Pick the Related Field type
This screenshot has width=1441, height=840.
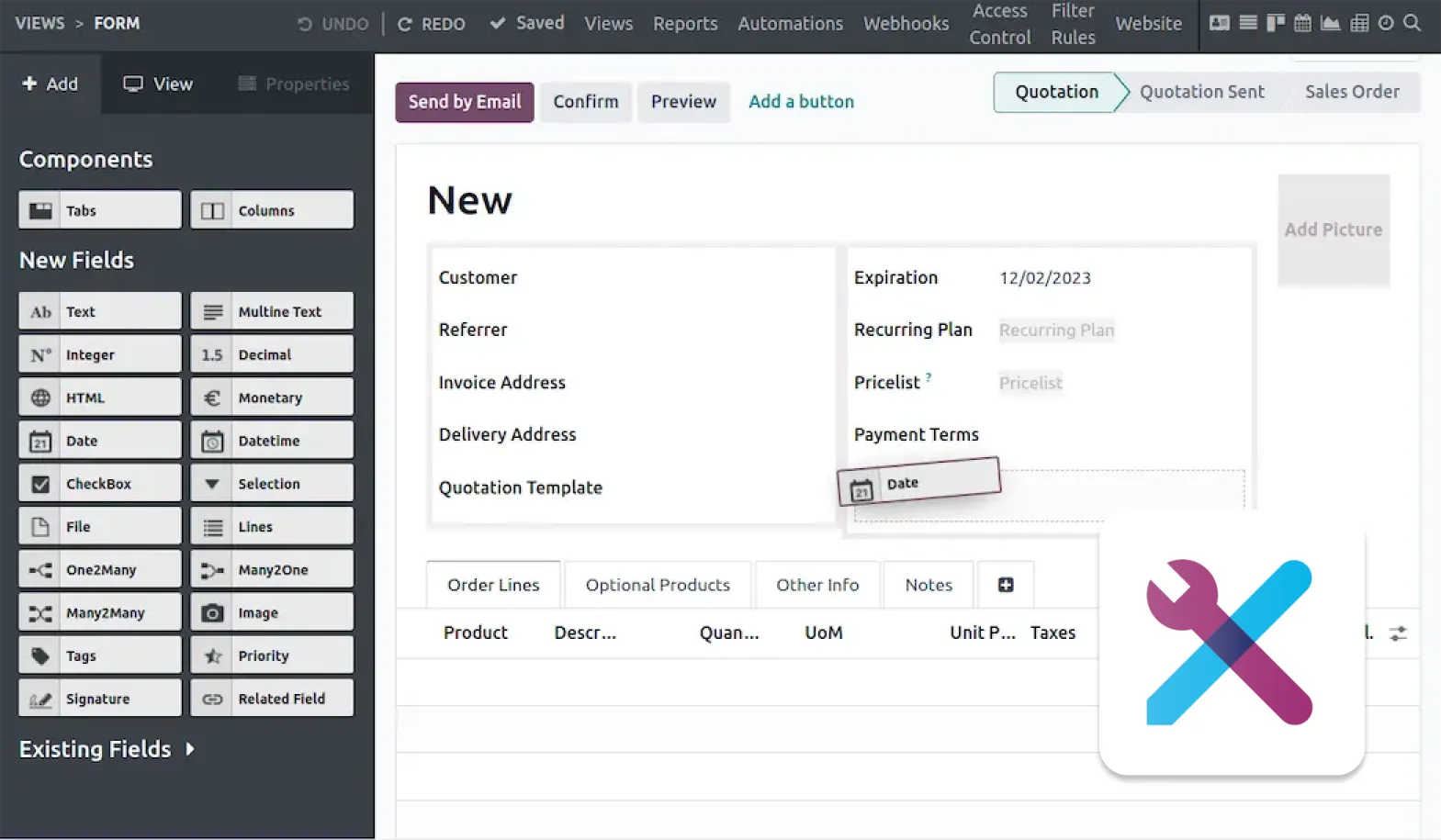point(272,699)
